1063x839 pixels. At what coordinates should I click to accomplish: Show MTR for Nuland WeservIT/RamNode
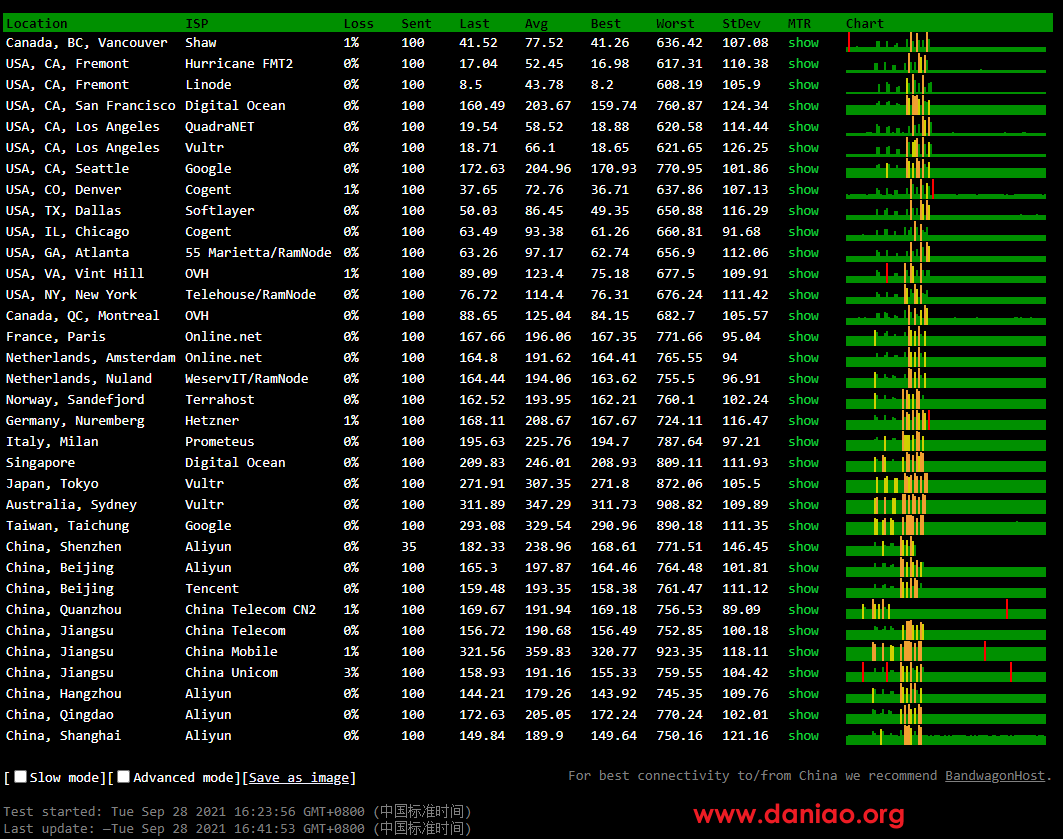tap(803, 379)
